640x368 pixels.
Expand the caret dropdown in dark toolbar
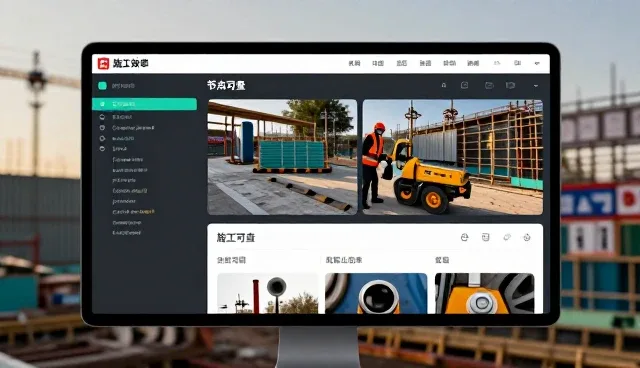[536, 86]
